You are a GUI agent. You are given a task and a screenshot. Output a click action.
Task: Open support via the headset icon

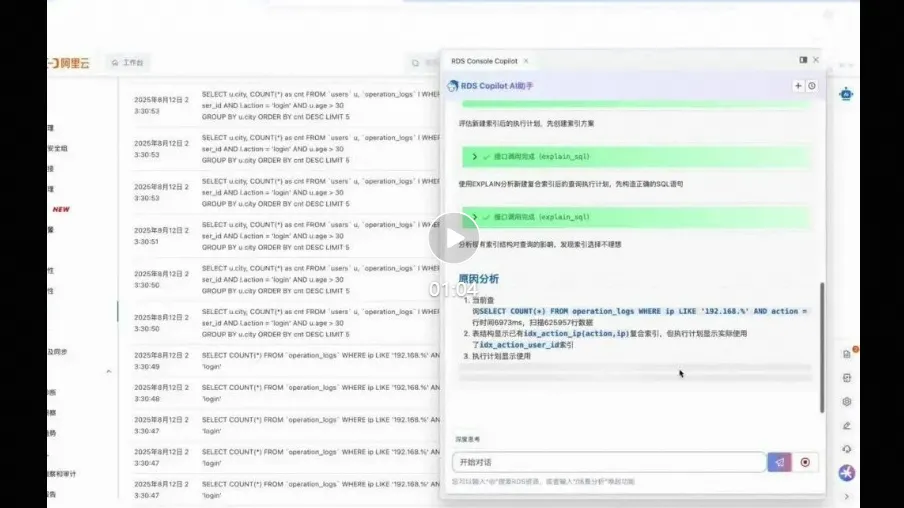tap(847, 449)
